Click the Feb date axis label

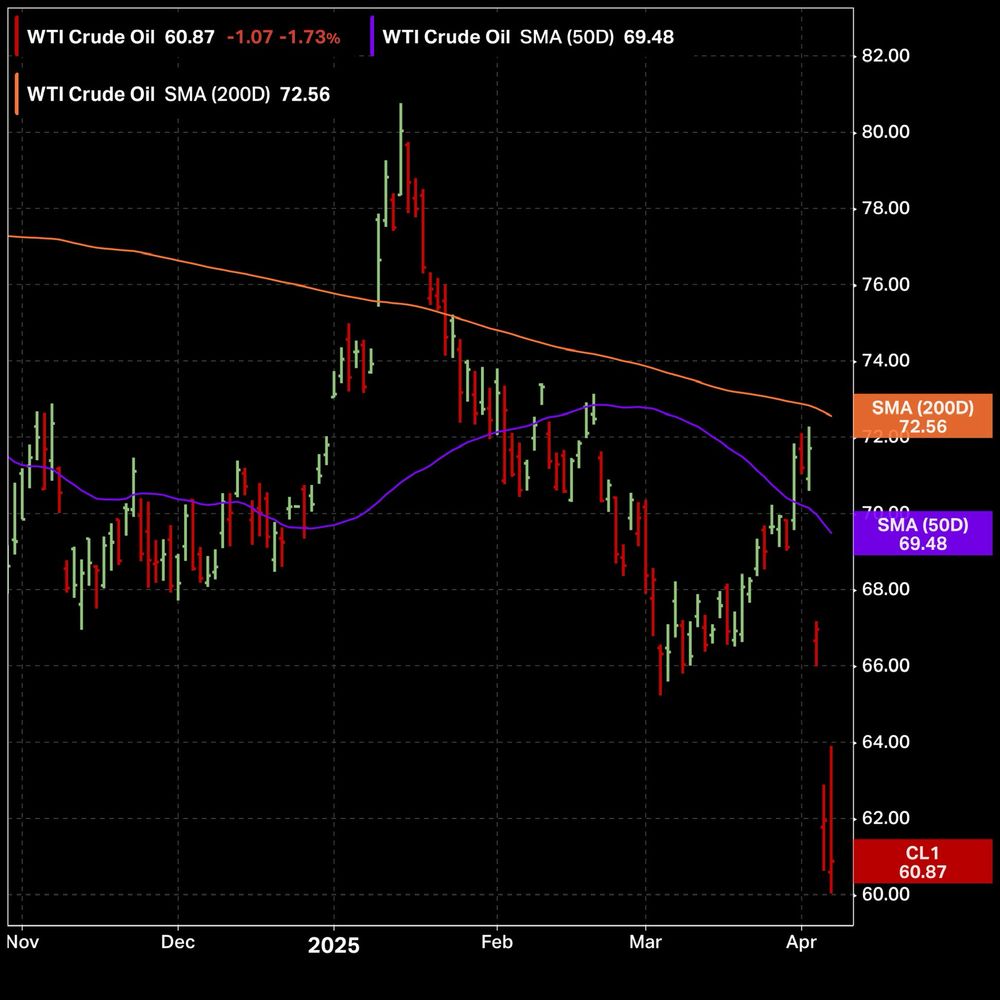[497, 942]
